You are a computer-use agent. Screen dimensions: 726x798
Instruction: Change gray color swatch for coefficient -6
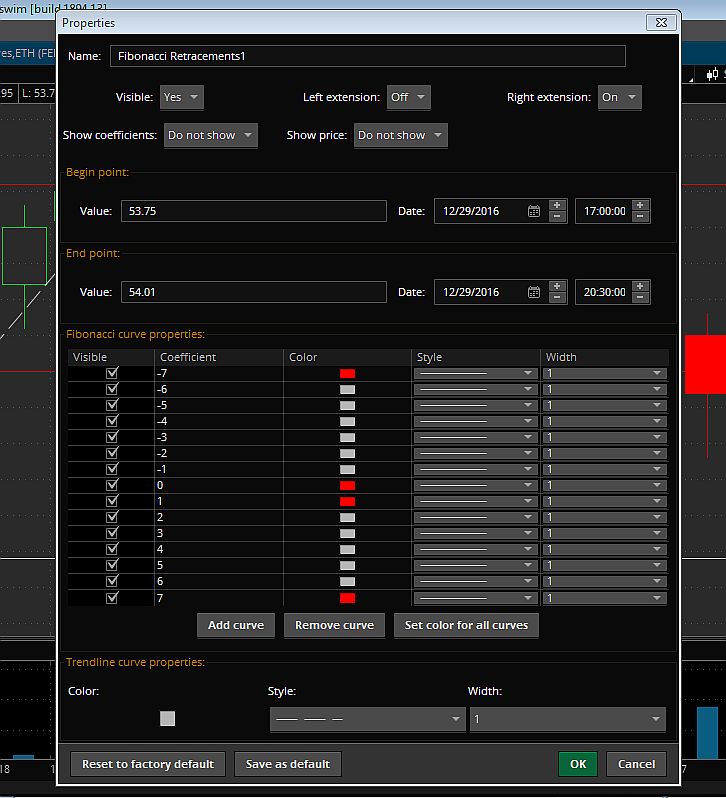(347, 389)
